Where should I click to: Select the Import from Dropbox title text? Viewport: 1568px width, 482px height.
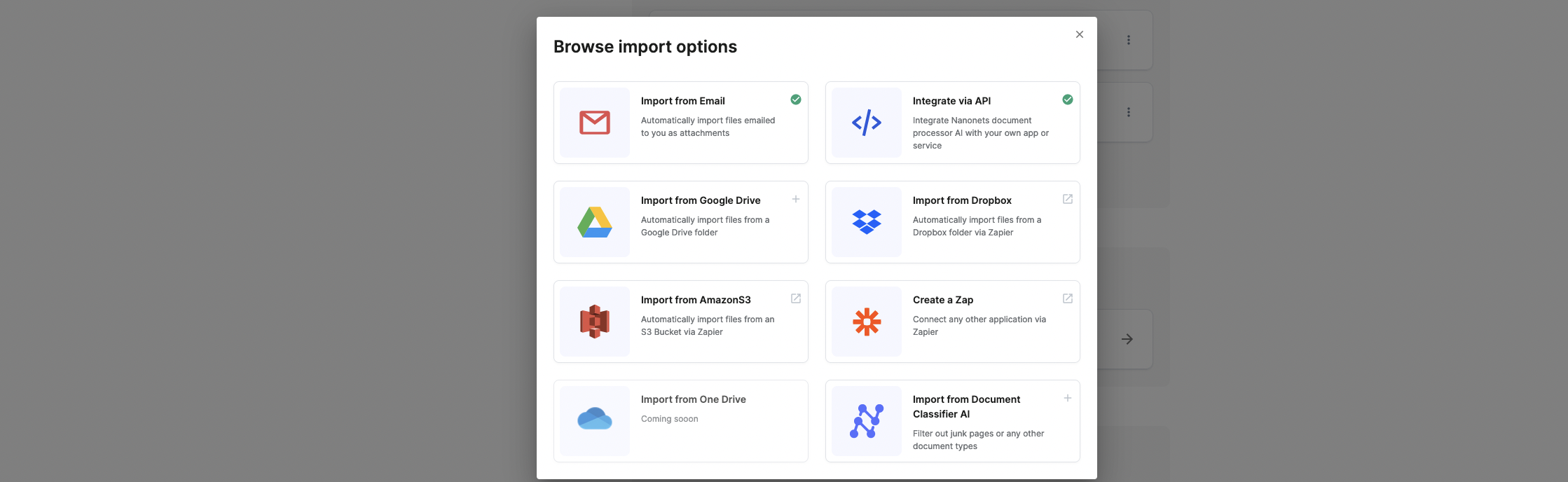(x=961, y=200)
